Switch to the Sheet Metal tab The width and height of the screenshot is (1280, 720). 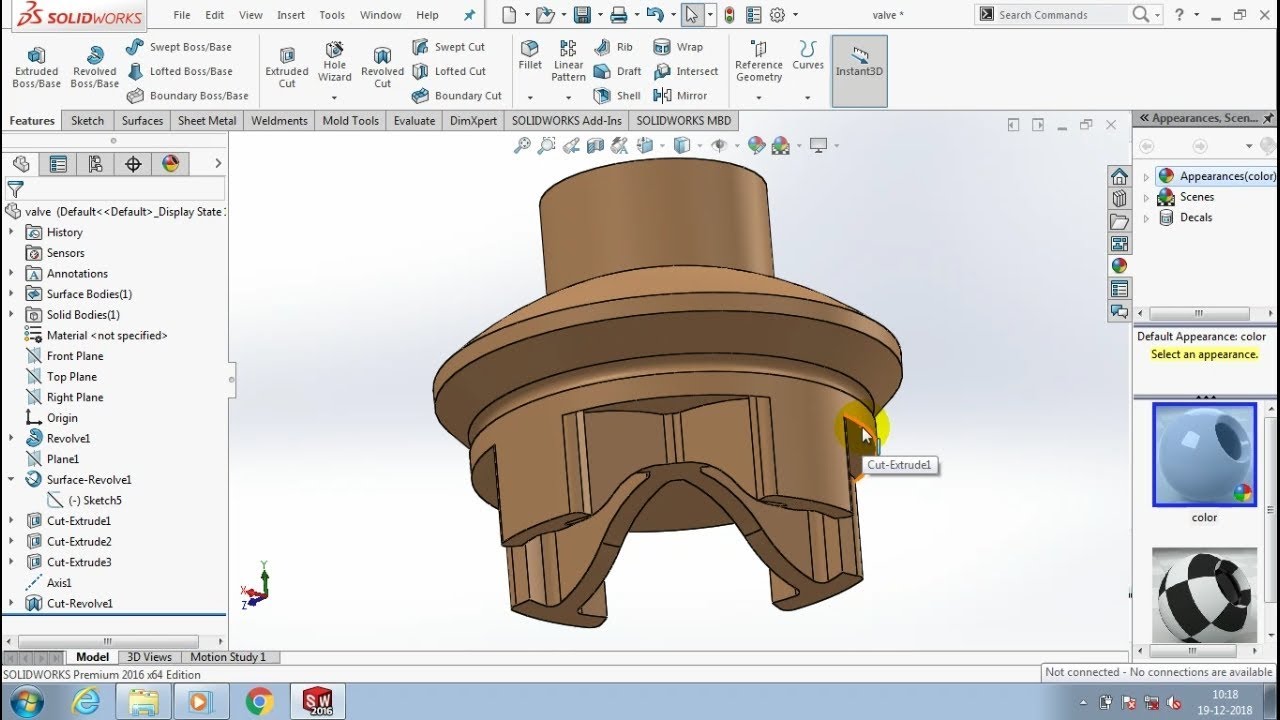[207, 120]
